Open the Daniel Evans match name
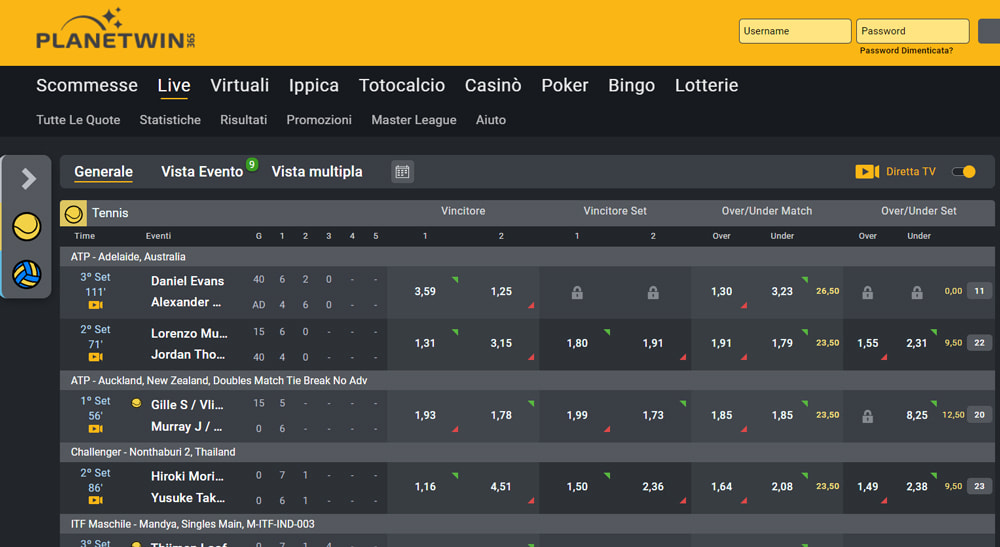Viewport: 1000px width, 547px height. [187, 281]
